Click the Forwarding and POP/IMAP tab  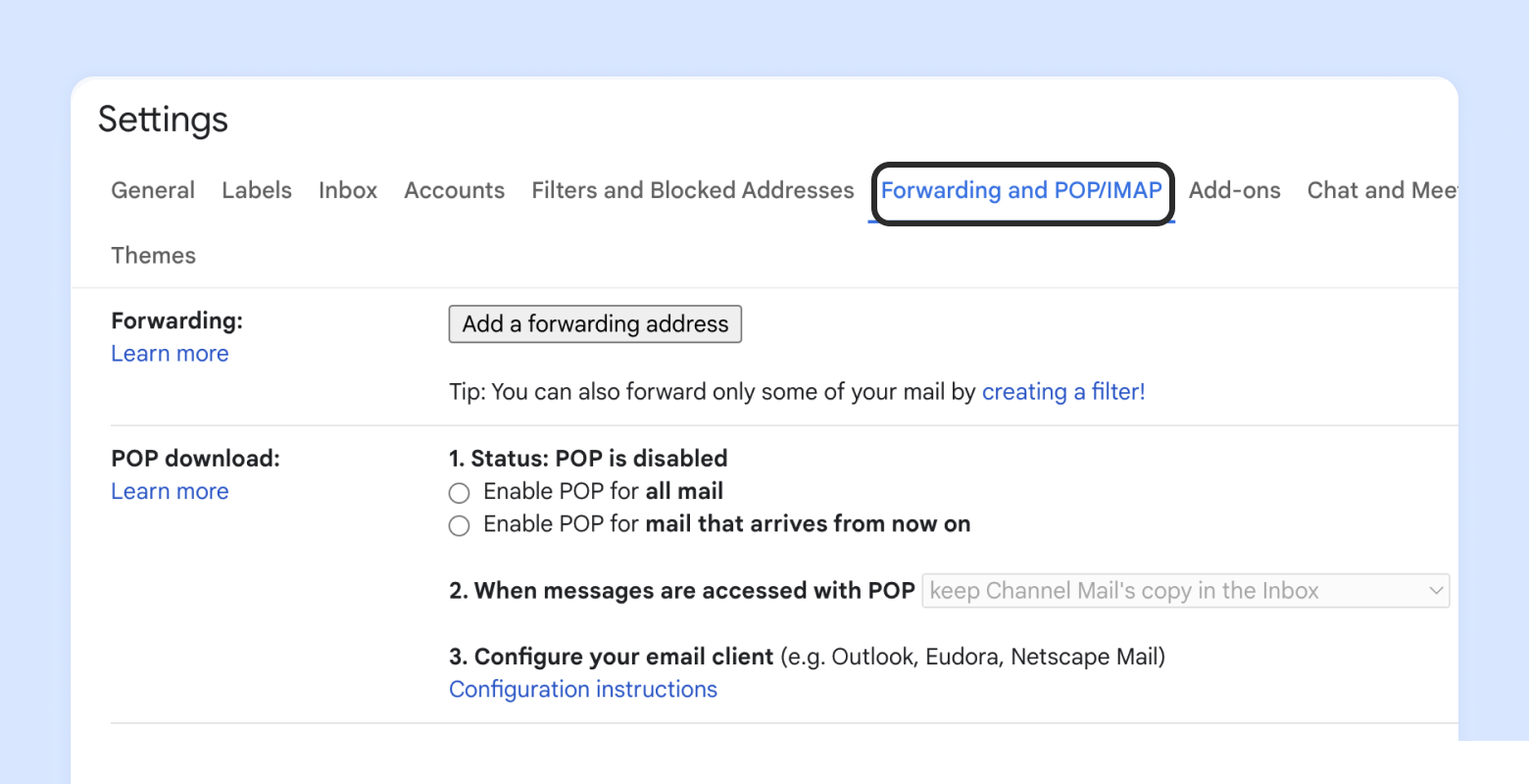click(1021, 190)
